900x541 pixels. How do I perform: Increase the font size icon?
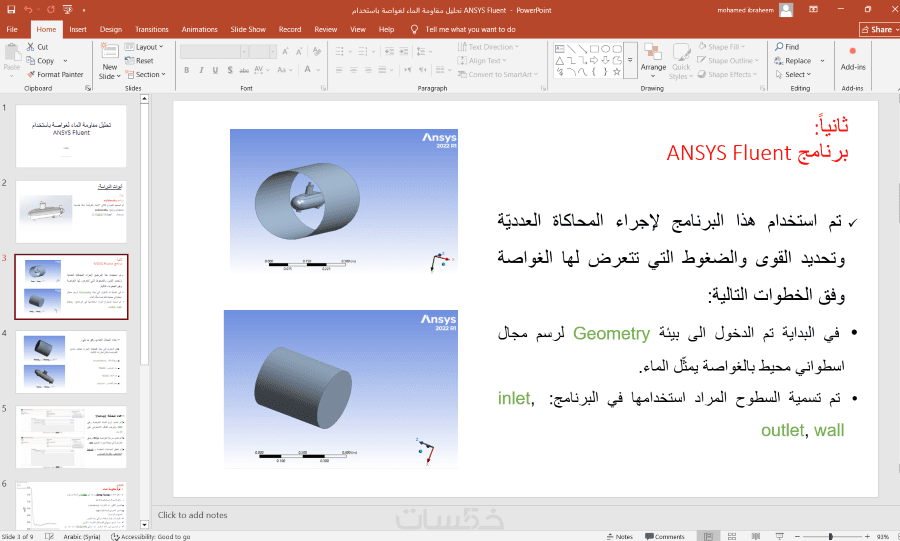285,52
